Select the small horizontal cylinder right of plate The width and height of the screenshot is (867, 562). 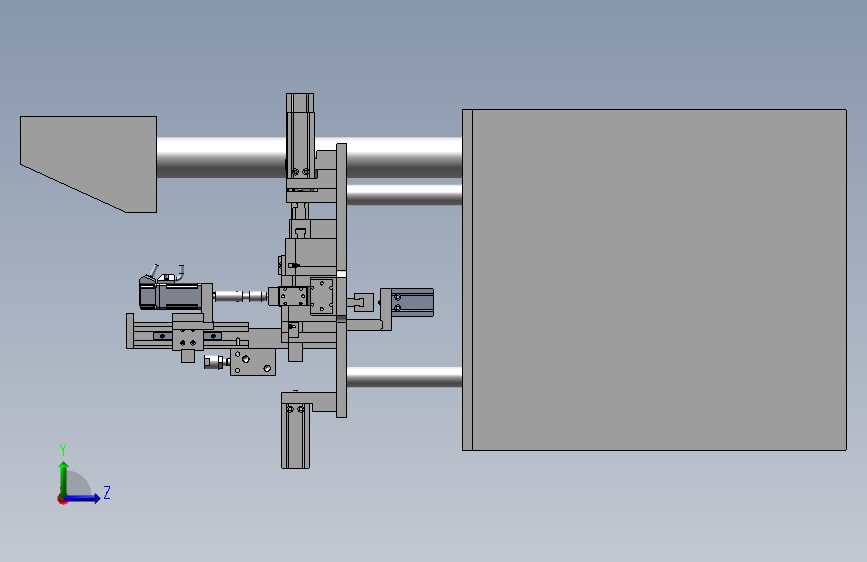412,302
